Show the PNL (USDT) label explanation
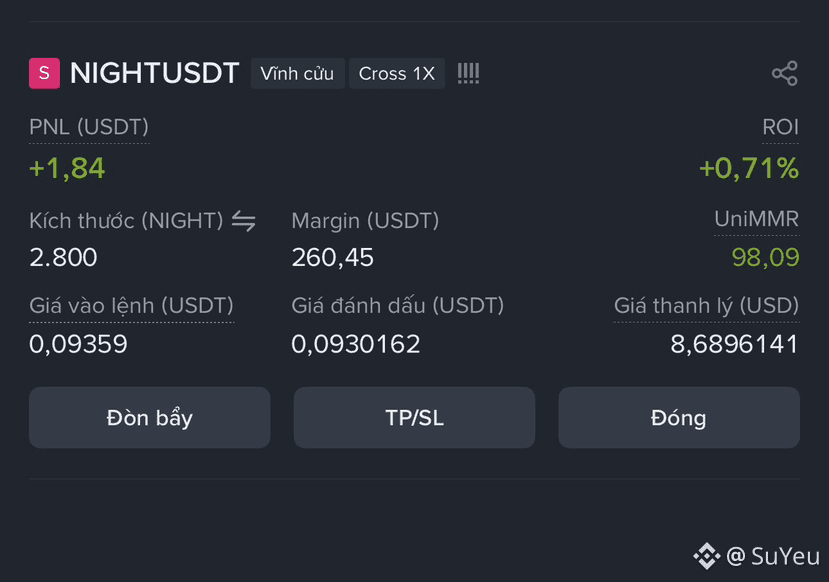The image size is (829, 582). [x=89, y=127]
